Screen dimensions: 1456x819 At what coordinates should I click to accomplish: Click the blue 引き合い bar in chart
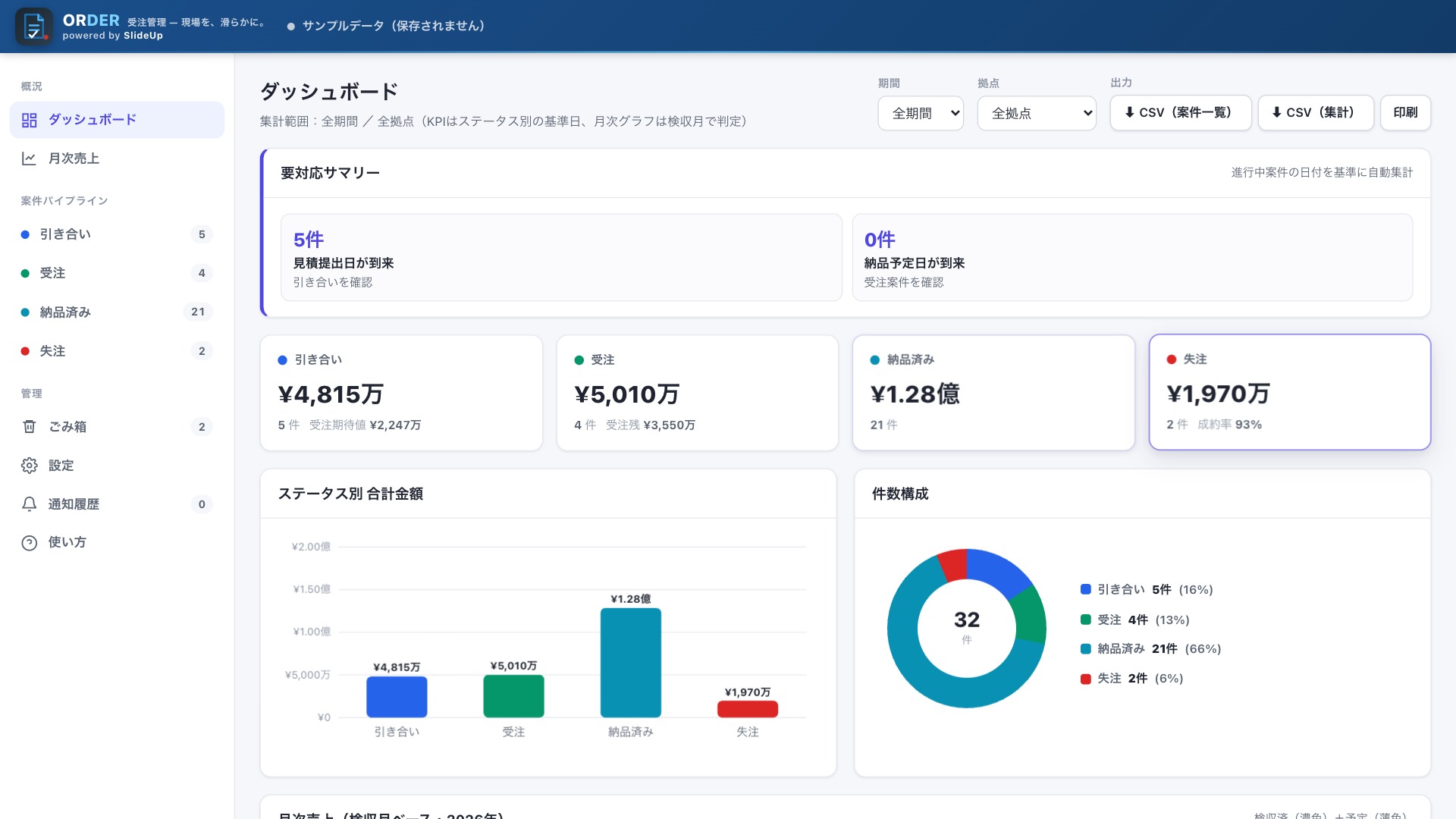(397, 697)
